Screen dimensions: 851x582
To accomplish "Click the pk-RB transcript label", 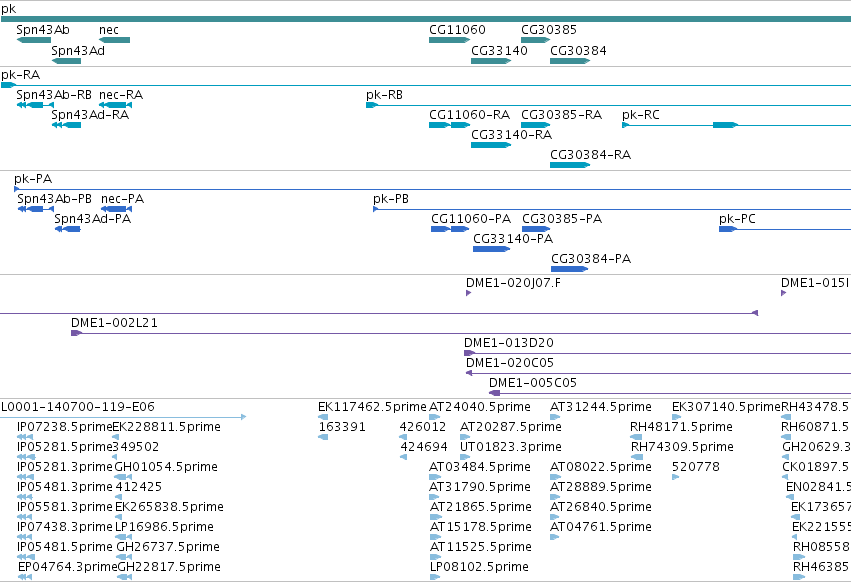I will pos(384,95).
